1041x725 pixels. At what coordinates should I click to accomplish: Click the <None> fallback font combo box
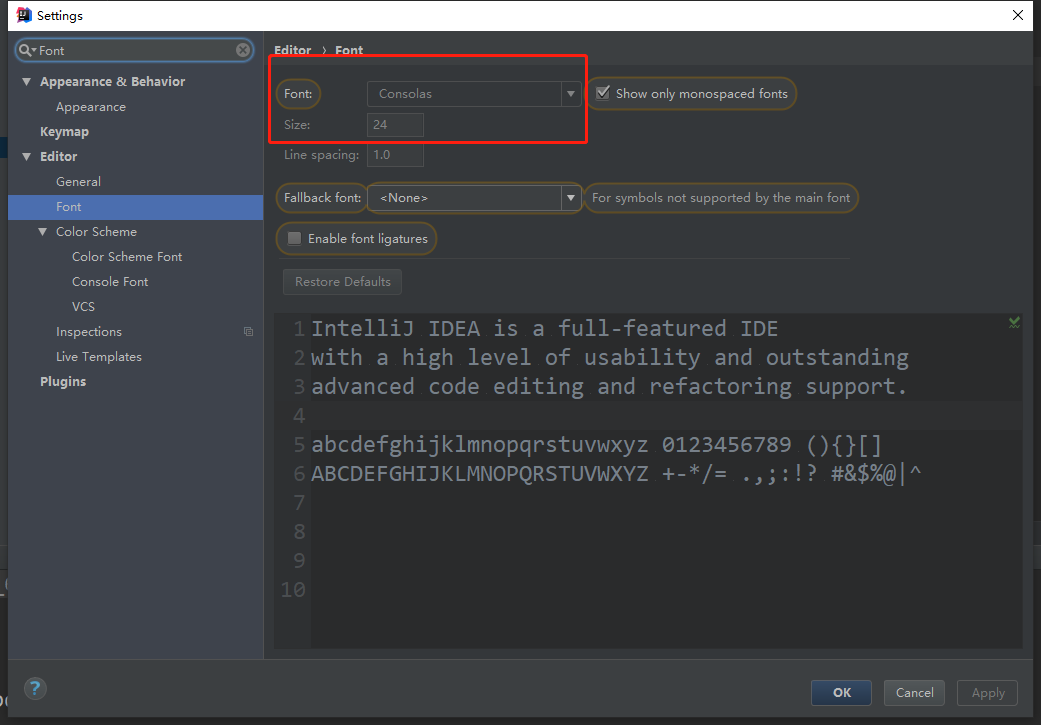point(474,198)
